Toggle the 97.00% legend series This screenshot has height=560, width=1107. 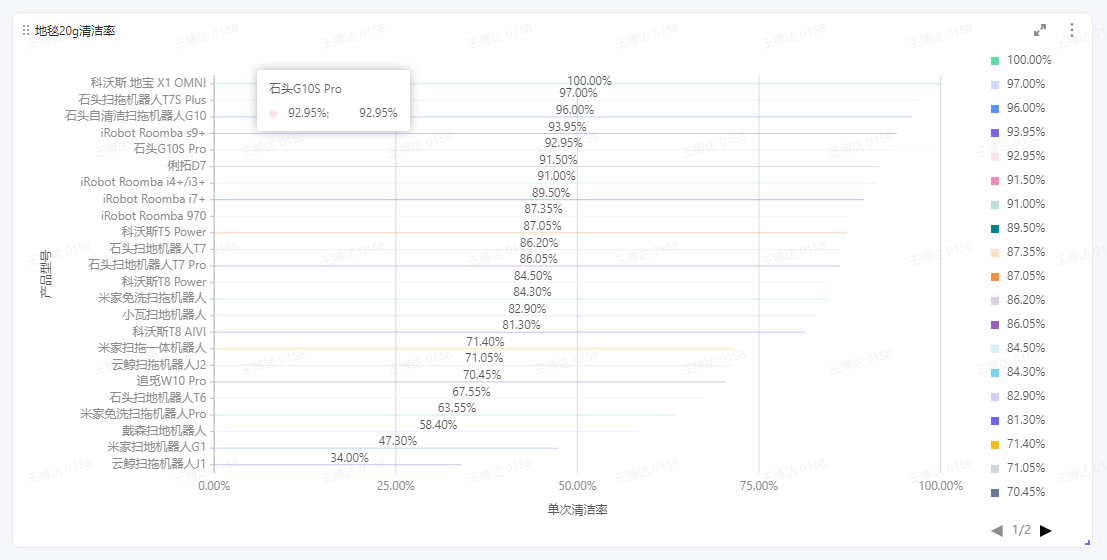pos(1018,84)
